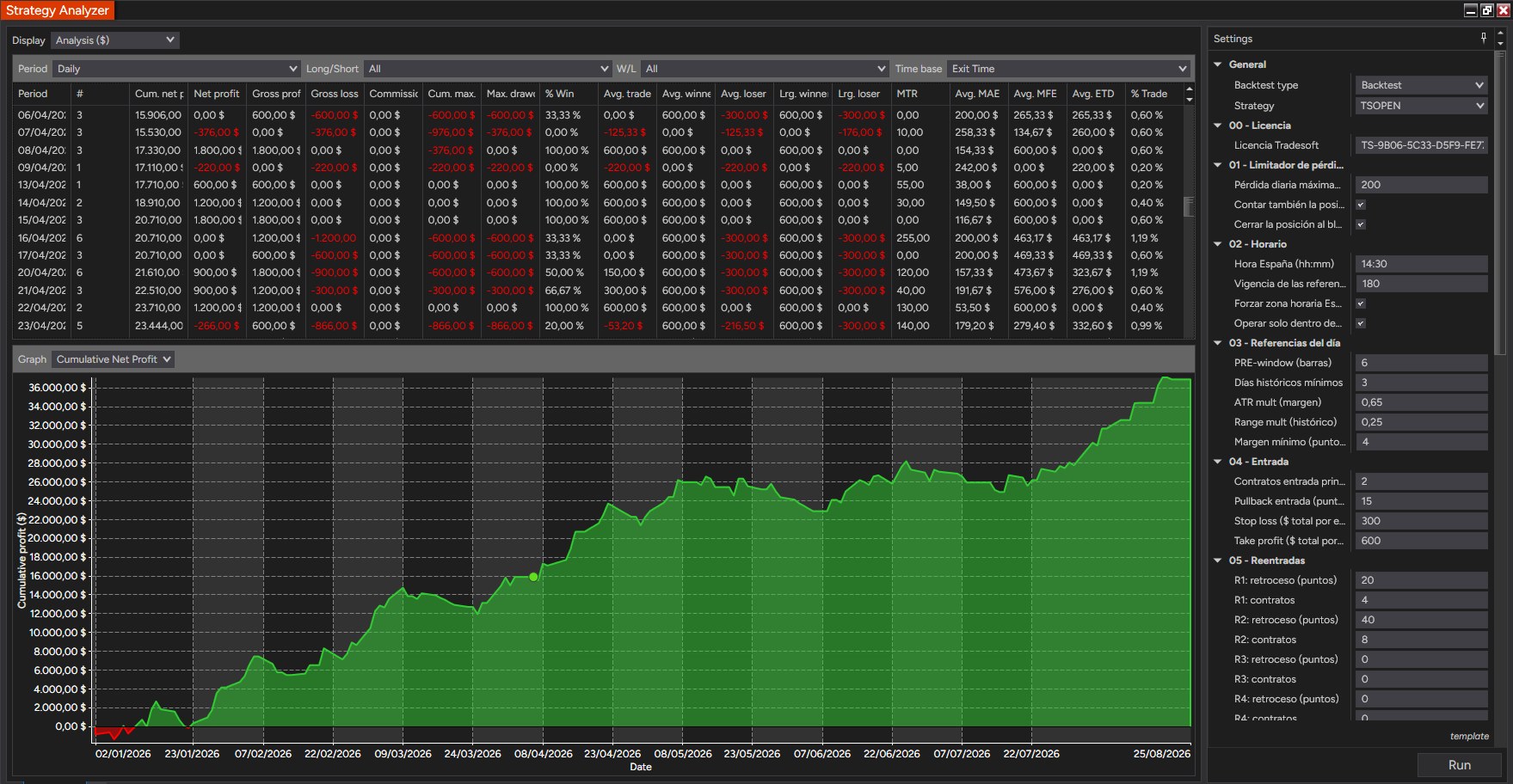Edit the 'Stop loss ($ total por e...' value 300
Viewport: 1513px width, 784px height.
click(x=1421, y=521)
